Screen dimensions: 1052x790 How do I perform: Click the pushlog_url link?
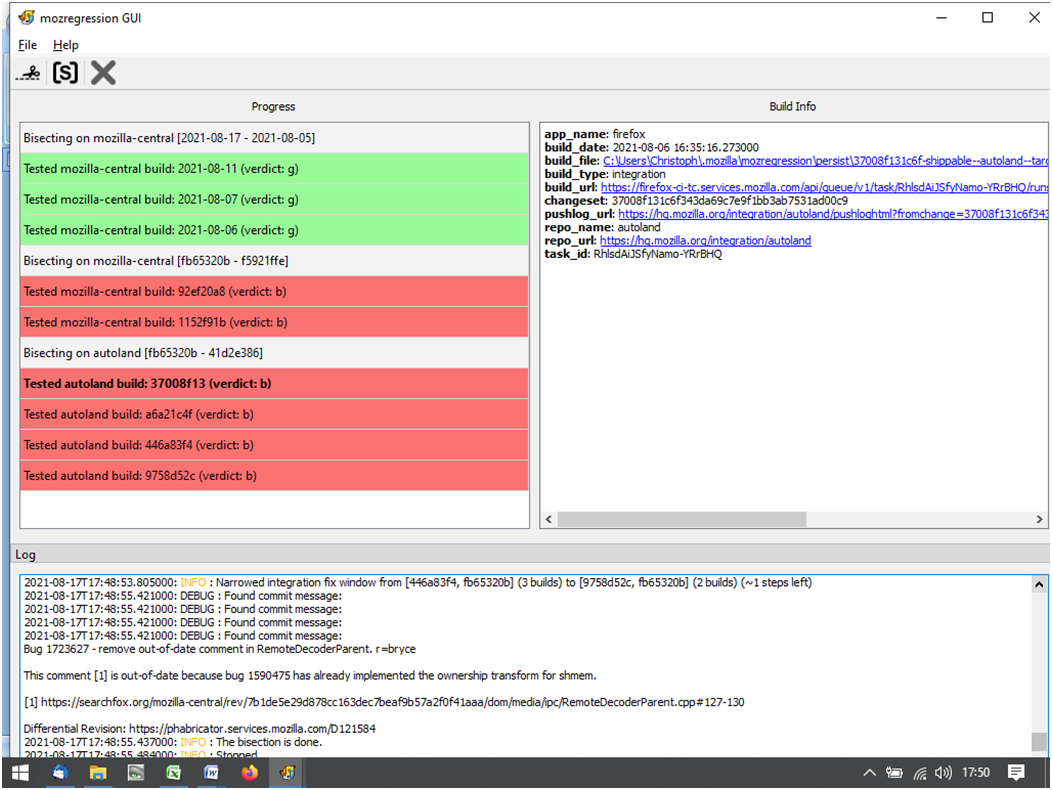(830, 214)
